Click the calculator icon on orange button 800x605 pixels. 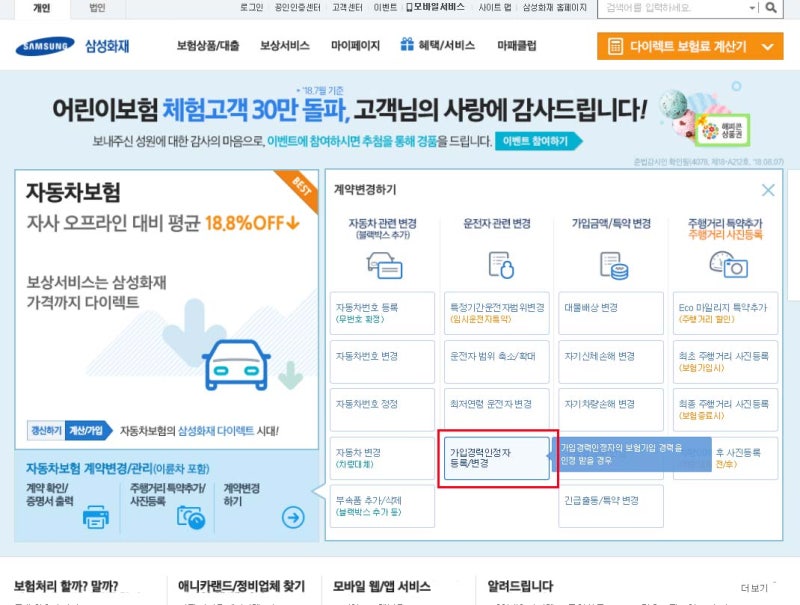click(615, 46)
